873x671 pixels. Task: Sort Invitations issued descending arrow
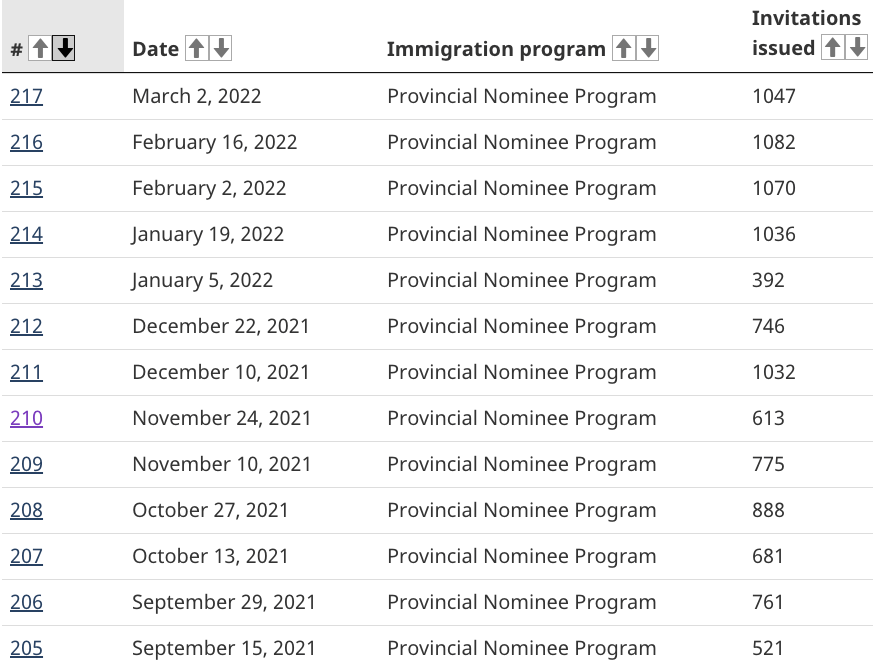click(x=856, y=47)
